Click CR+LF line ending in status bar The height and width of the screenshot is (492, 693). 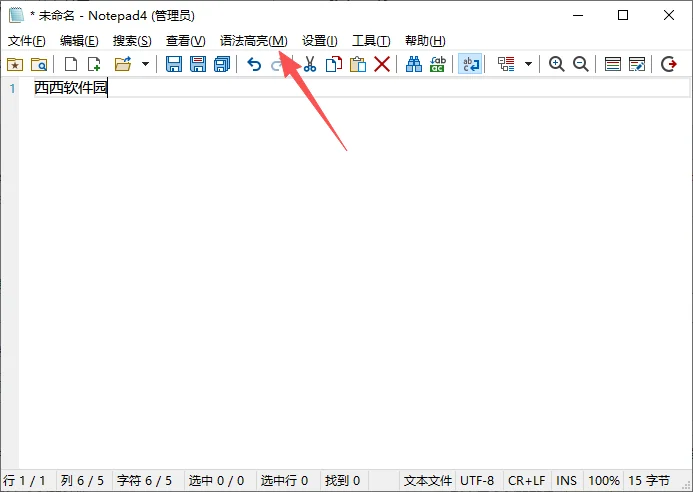(526, 481)
